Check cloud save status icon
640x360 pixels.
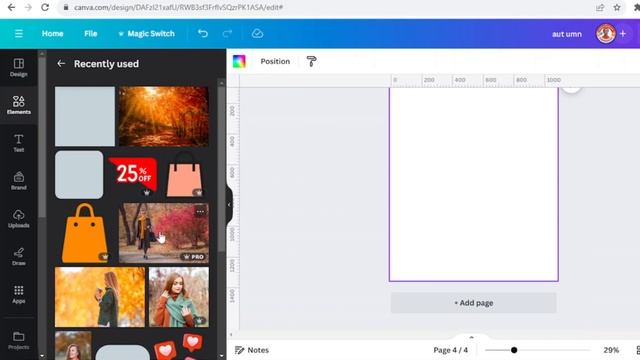(257, 33)
